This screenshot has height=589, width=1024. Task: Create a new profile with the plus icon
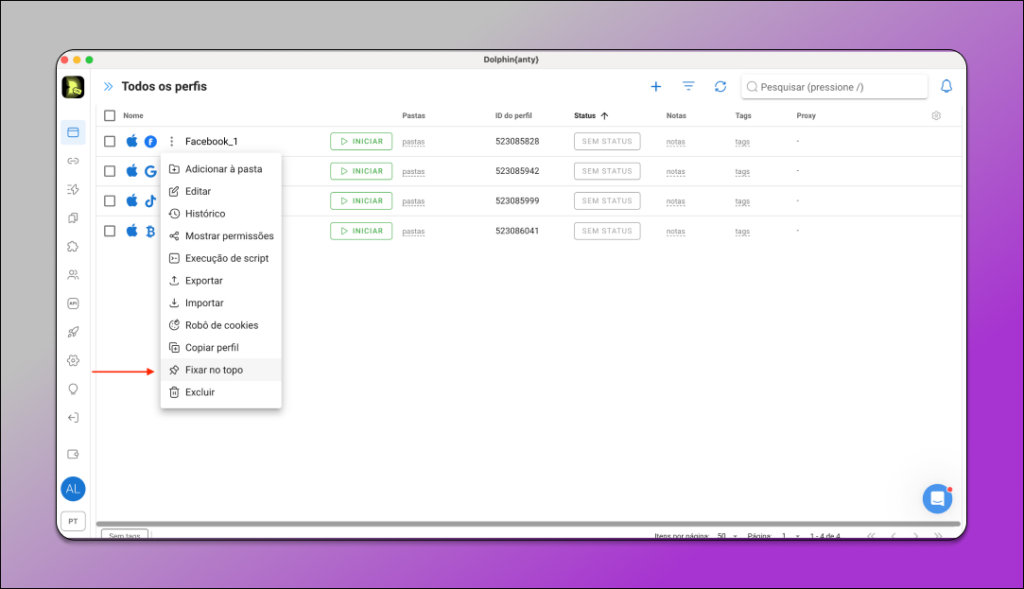(x=655, y=86)
